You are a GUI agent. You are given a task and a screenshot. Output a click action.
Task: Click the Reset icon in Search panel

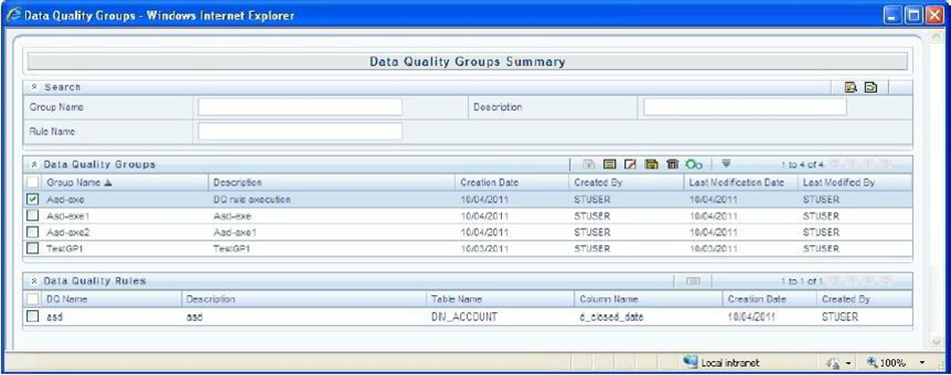871,87
